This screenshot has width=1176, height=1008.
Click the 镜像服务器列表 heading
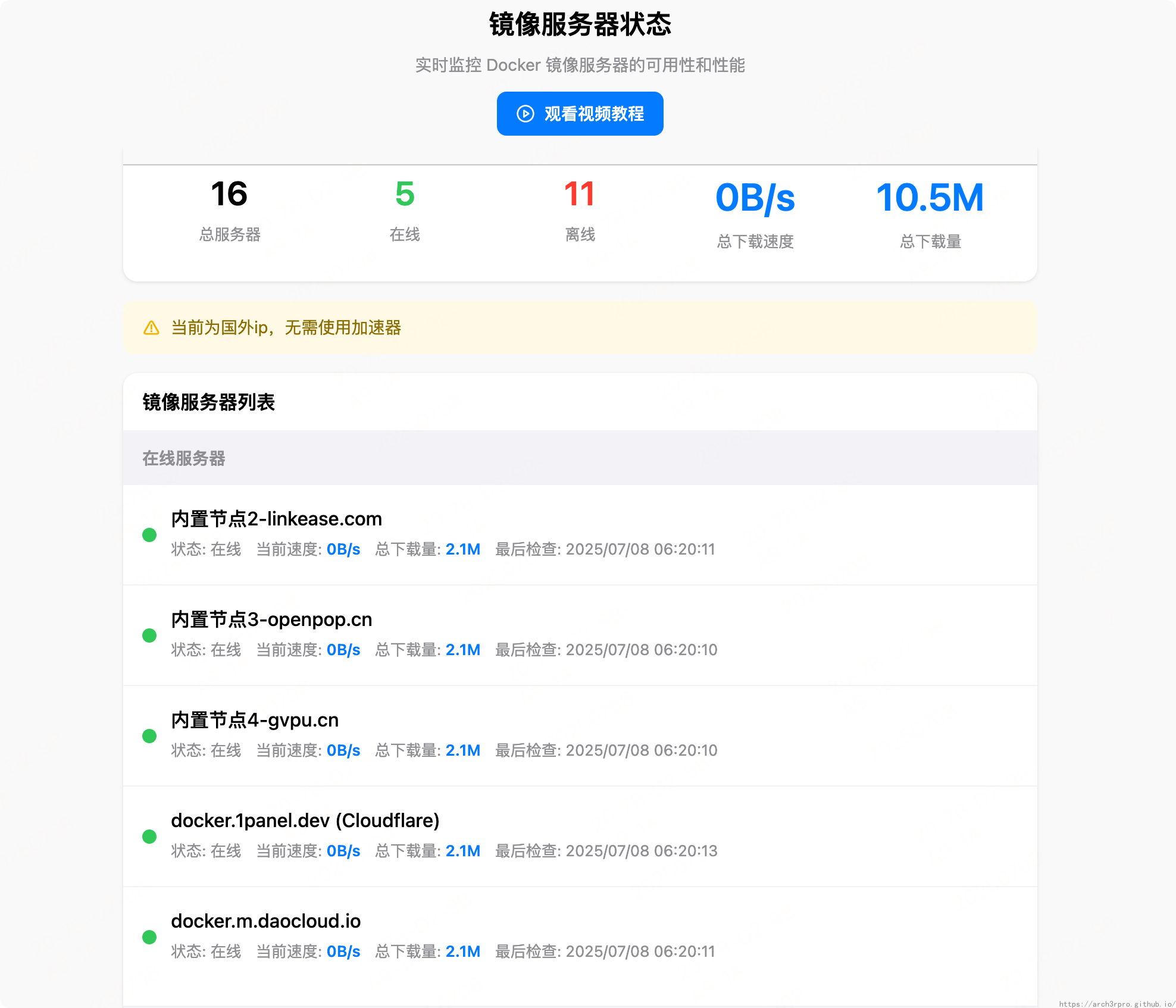pos(208,402)
